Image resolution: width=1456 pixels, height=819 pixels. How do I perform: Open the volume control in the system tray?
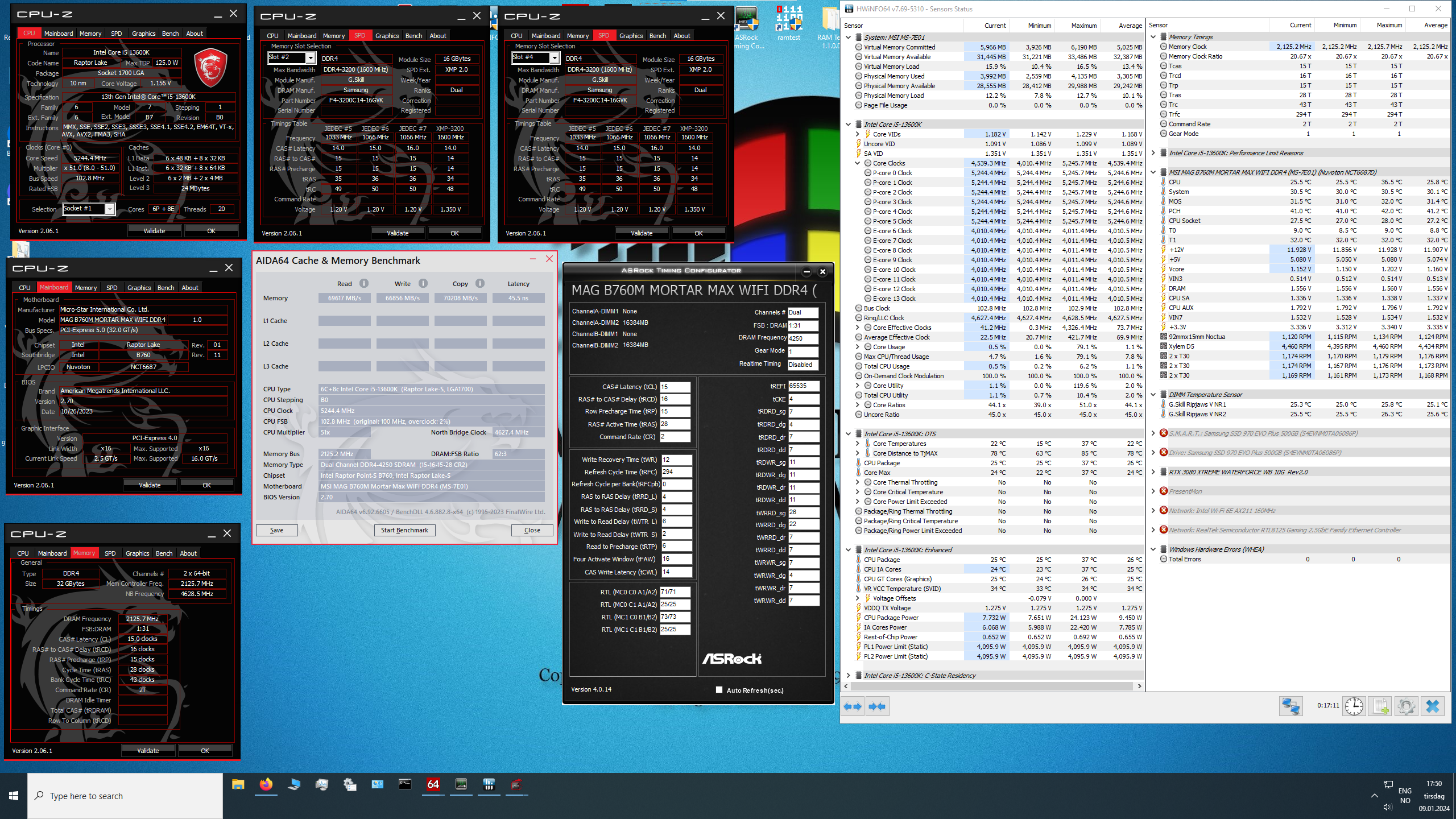coord(1387,807)
